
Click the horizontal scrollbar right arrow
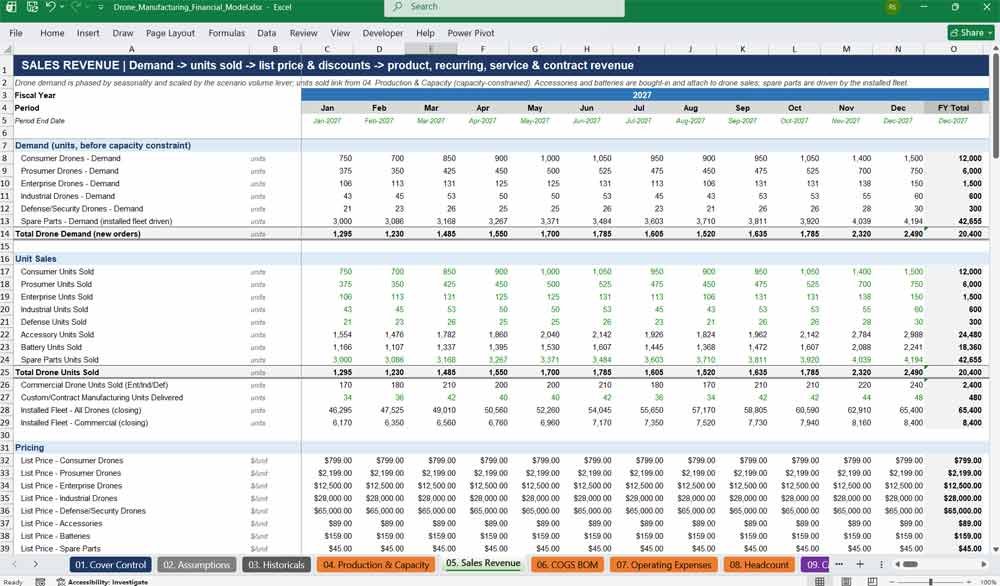click(x=985, y=564)
